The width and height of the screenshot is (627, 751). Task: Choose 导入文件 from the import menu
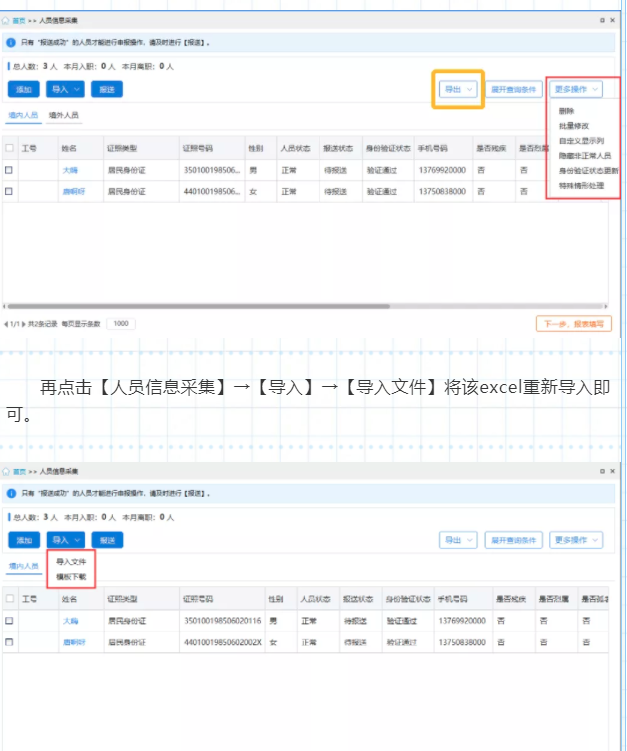[x=71, y=562]
